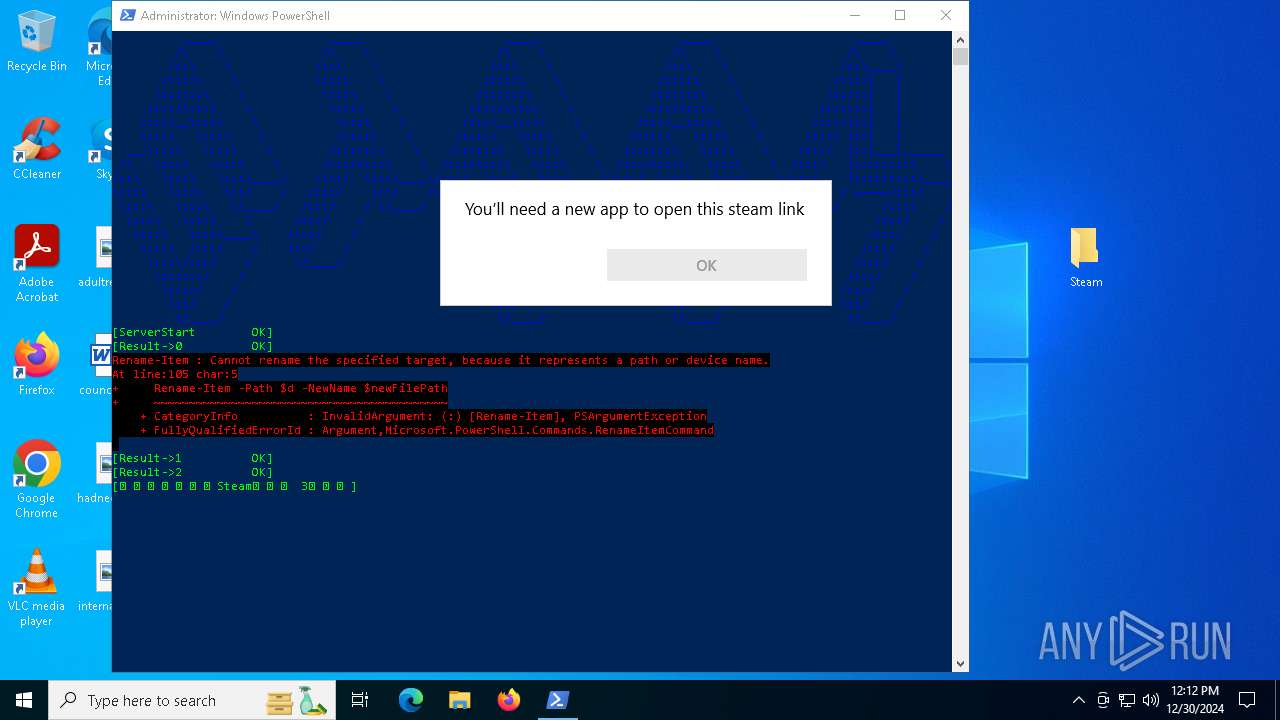This screenshot has height=720, width=1280.
Task: Click the '[Result->2 OK]' line
Action: click(192, 472)
